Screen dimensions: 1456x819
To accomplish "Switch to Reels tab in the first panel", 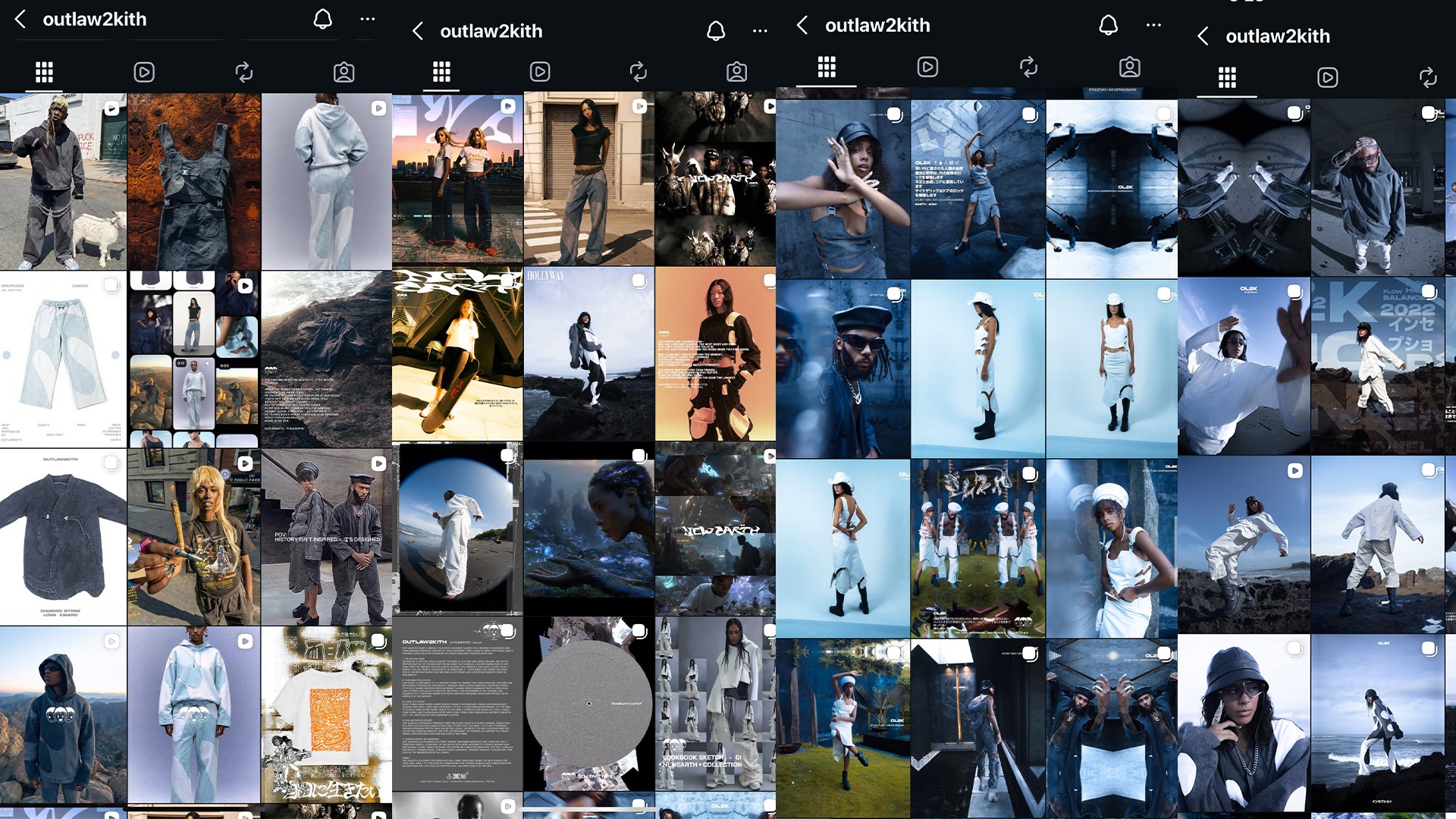I will [x=144, y=72].
